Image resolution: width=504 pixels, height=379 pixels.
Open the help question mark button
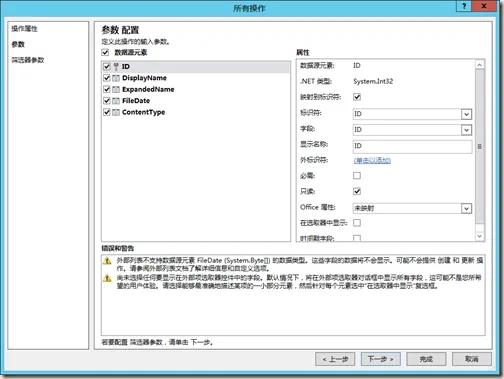point(464,6)
